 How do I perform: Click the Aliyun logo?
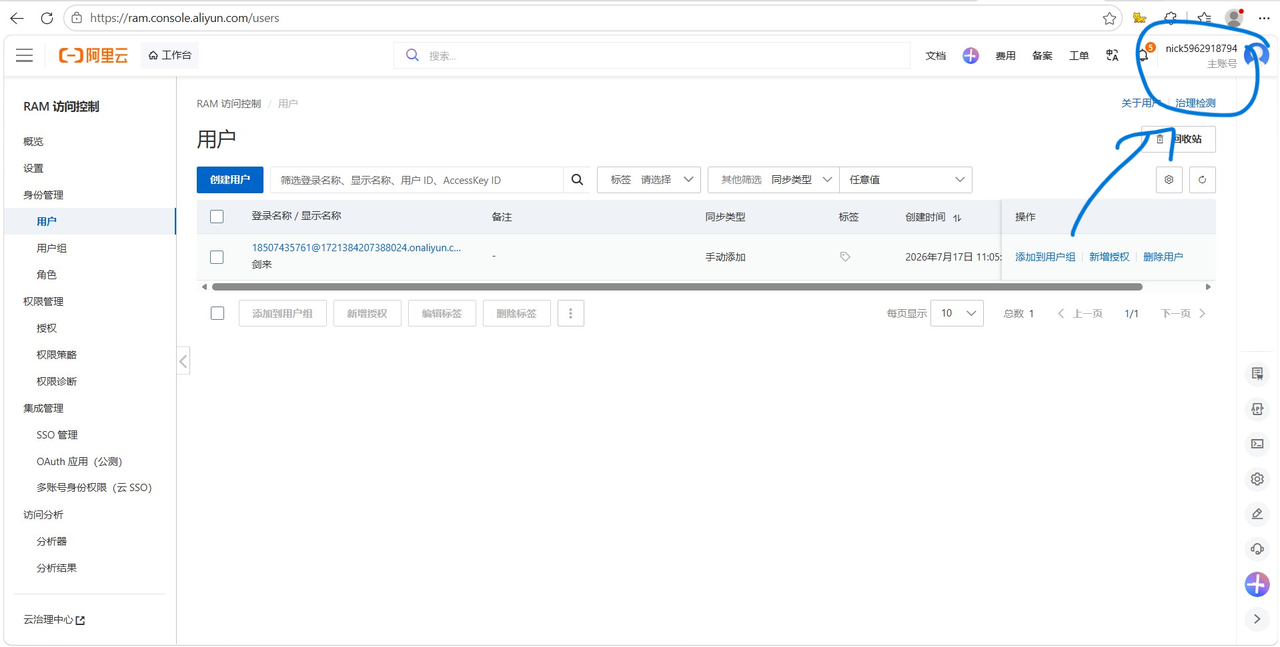(93, 56)
